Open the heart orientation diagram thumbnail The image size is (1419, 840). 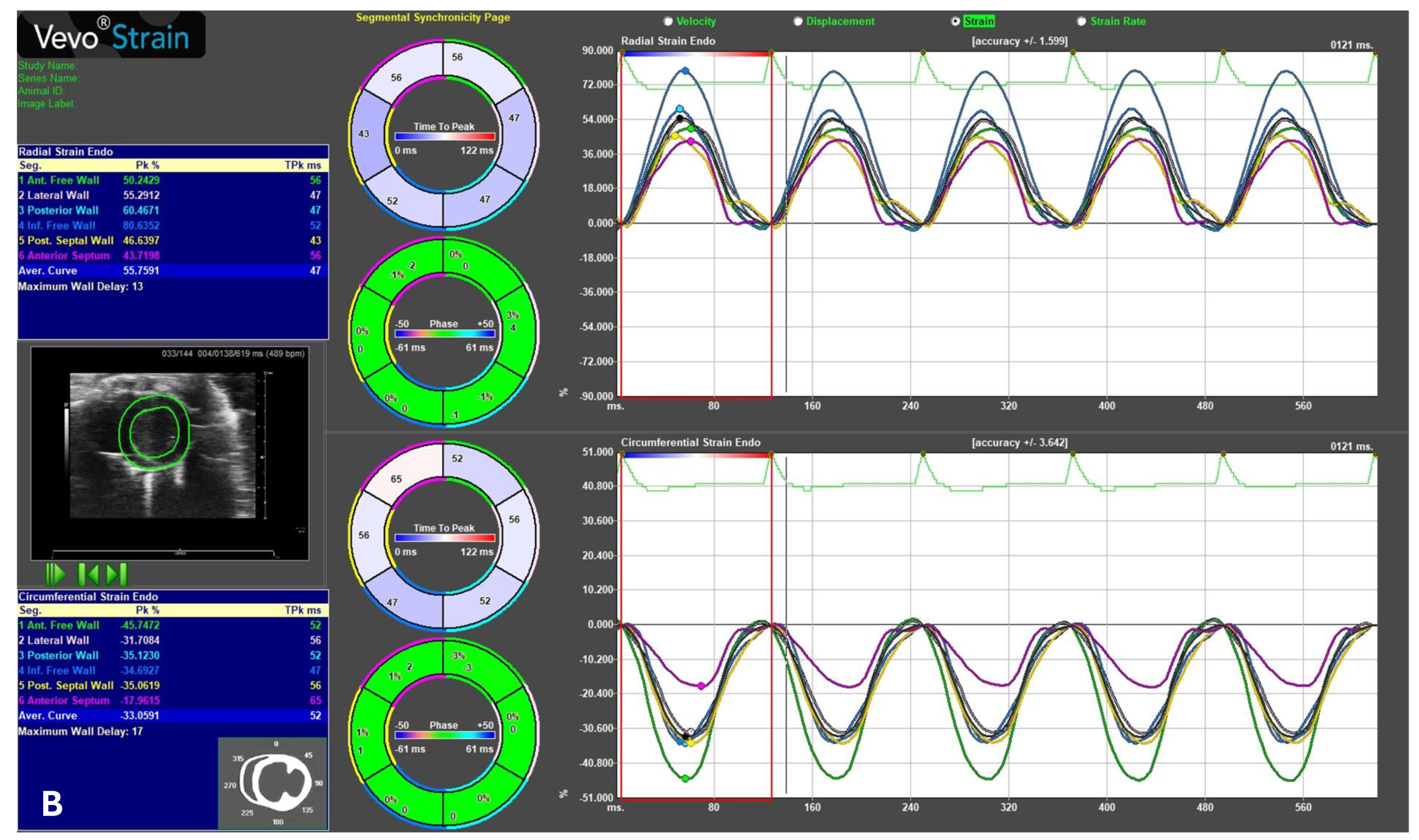pos(273,783)
